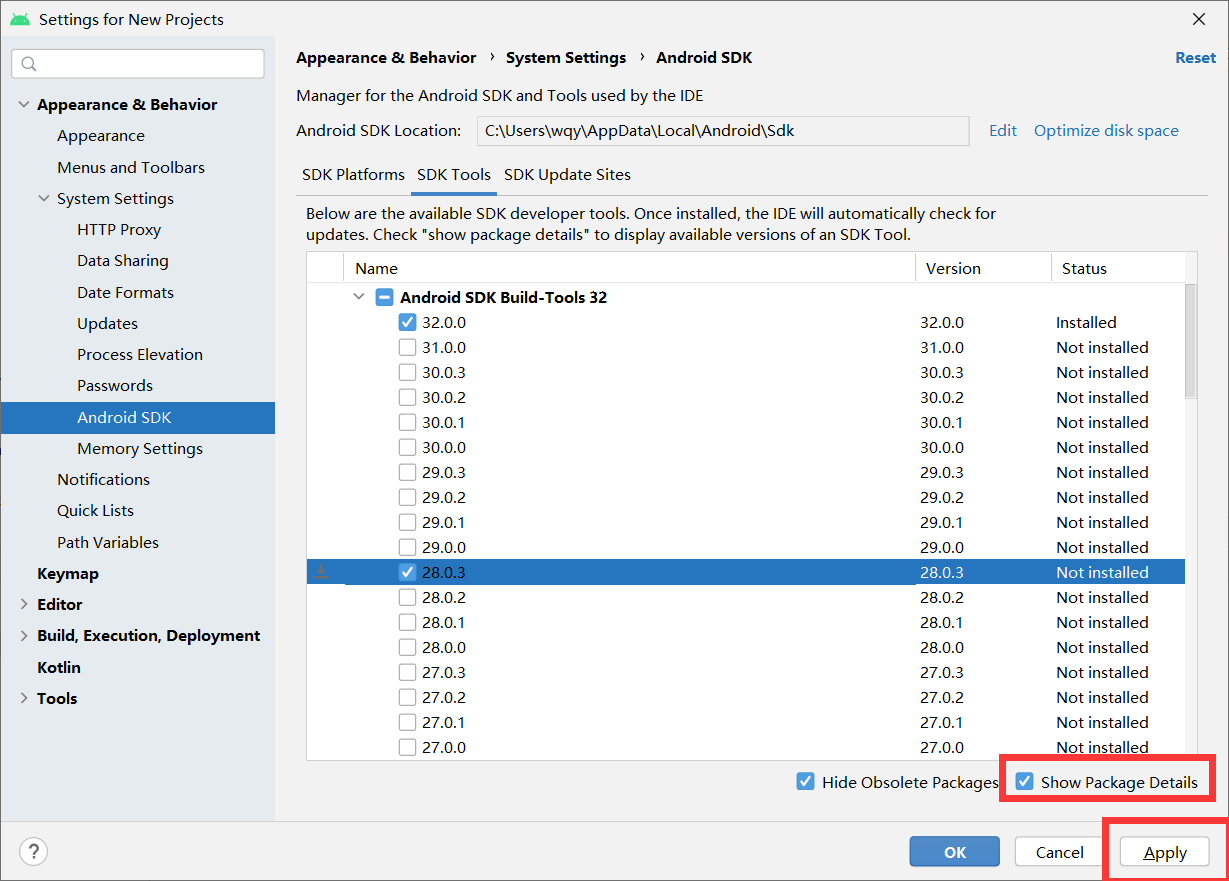
Task: Check the 30.0.0 build-tools checkbox
Action: coord(407,447)
